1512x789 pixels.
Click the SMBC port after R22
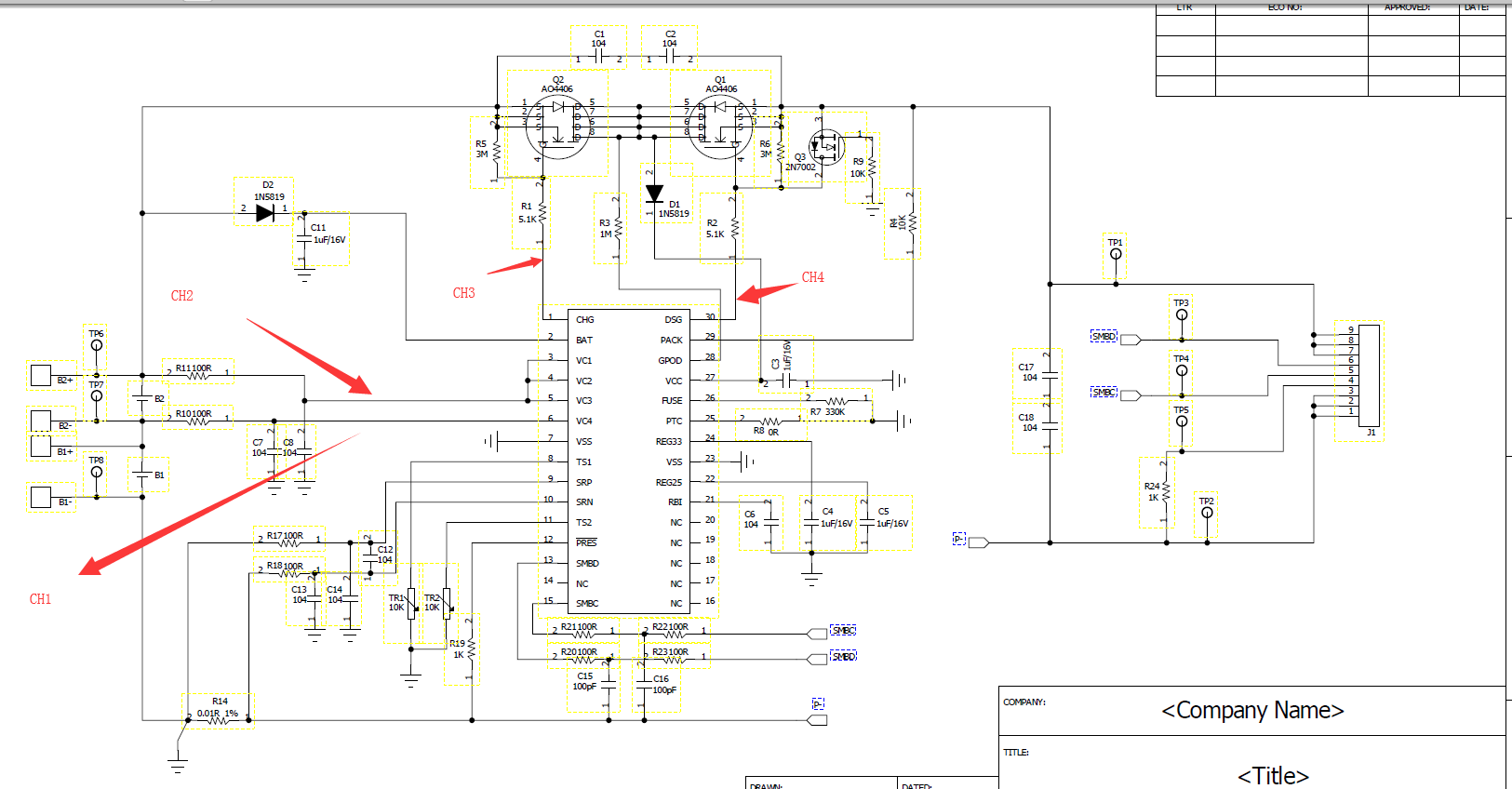pyautogui.click(x=818, y=634)
